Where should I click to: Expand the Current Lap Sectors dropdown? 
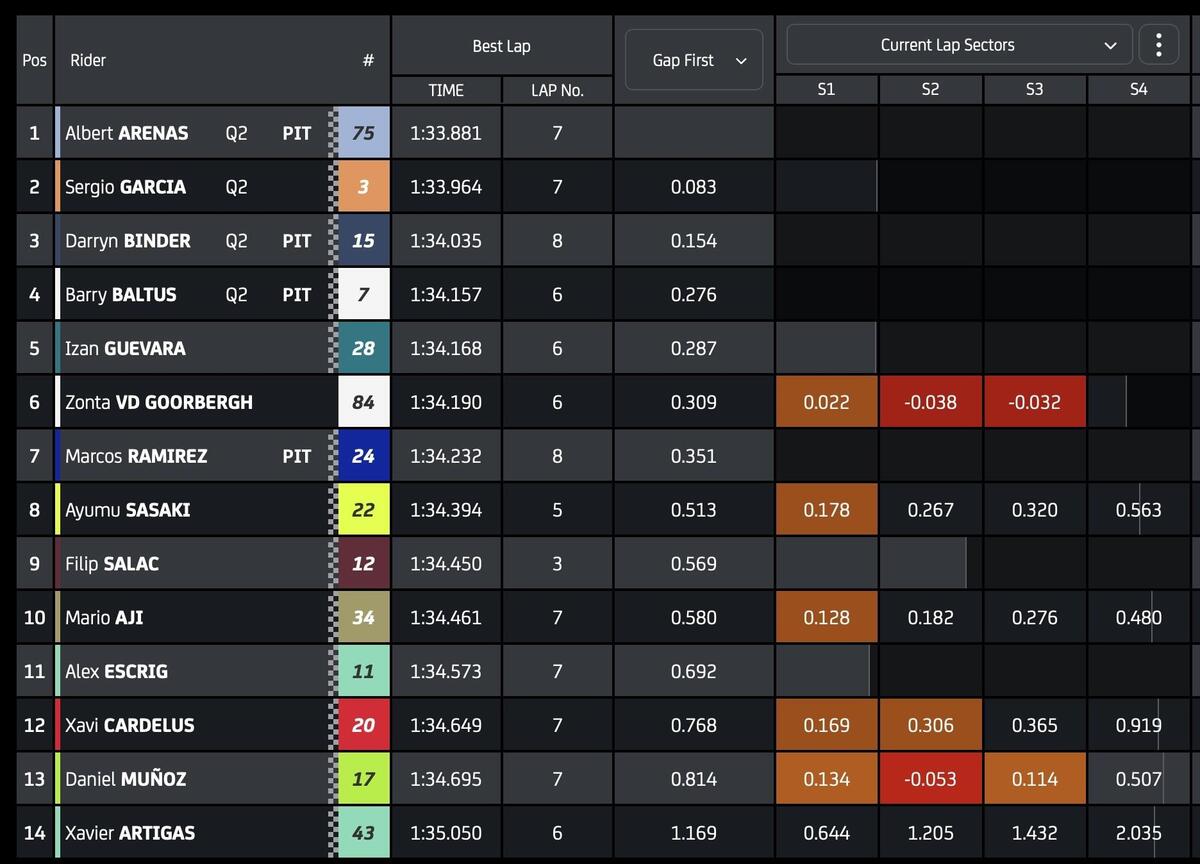(959, 45)
